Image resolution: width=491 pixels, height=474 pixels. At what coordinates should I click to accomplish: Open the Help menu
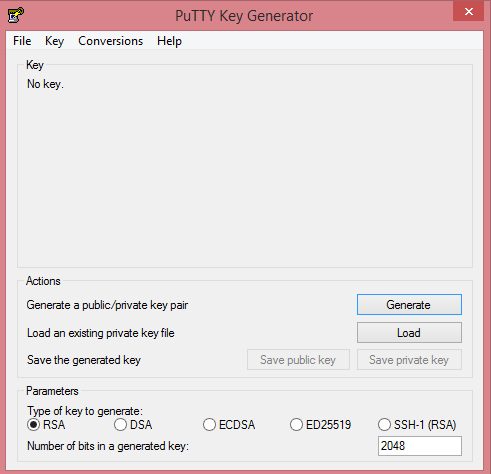point(169,41)
